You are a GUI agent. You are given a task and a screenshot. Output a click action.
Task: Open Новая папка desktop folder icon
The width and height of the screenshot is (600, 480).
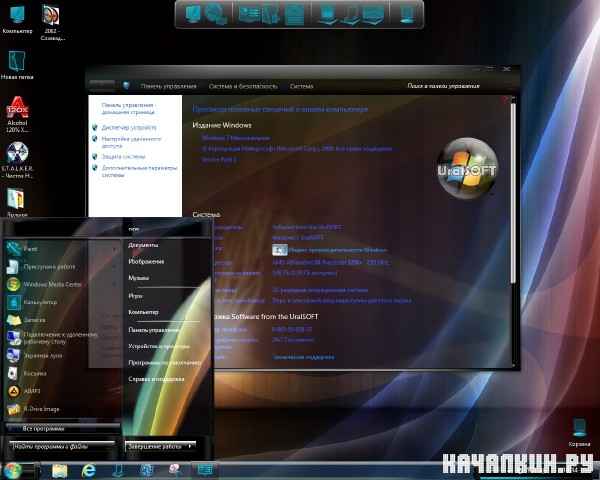(x=17, y=65)
